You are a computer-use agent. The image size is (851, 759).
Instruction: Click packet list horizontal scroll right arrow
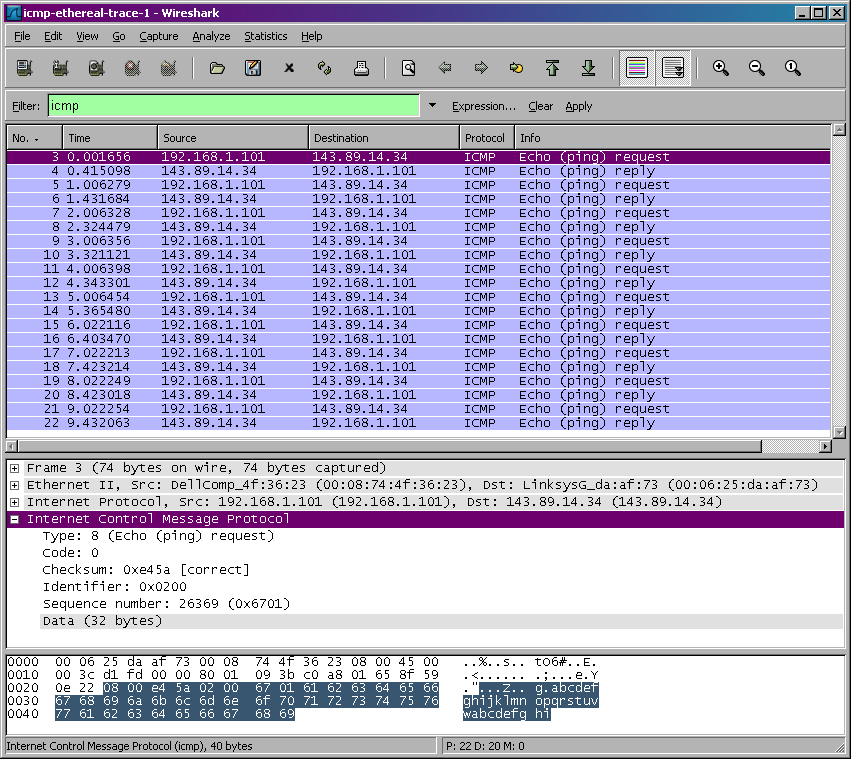[x=825, y=446]
